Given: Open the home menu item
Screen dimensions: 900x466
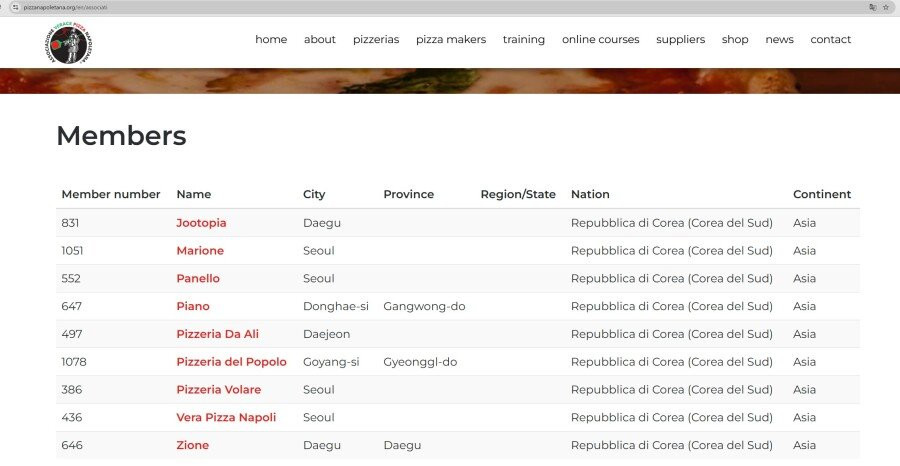Looking at the screenshot, I should [x=271, y=40].
